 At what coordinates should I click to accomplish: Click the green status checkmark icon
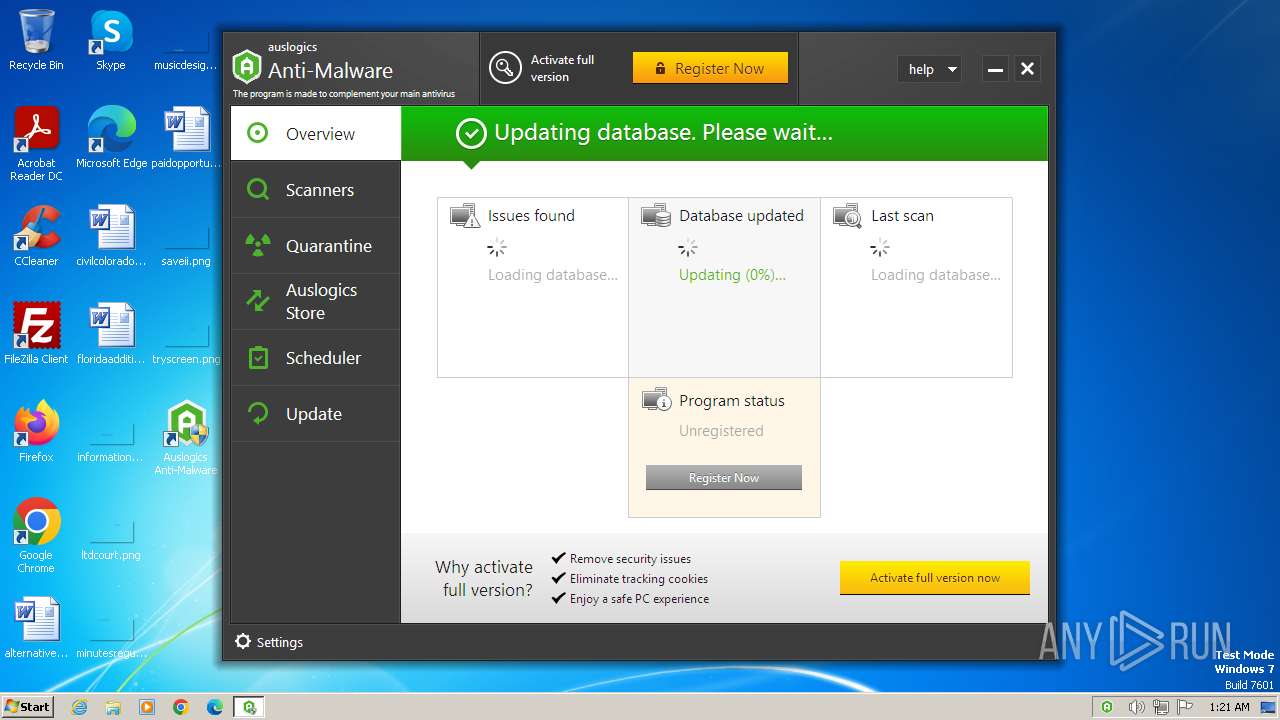point(471,133)
